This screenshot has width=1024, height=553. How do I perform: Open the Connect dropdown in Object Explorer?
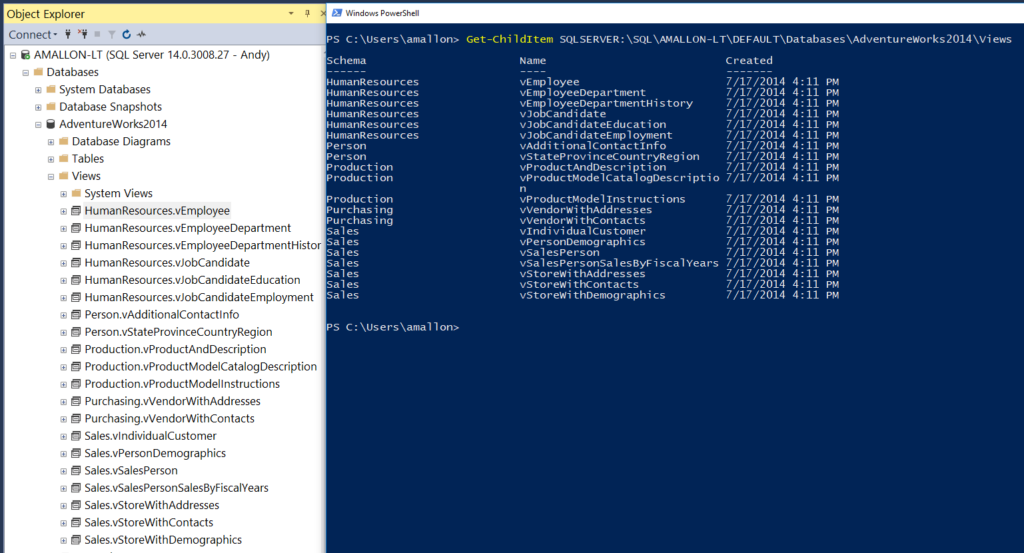33,35
